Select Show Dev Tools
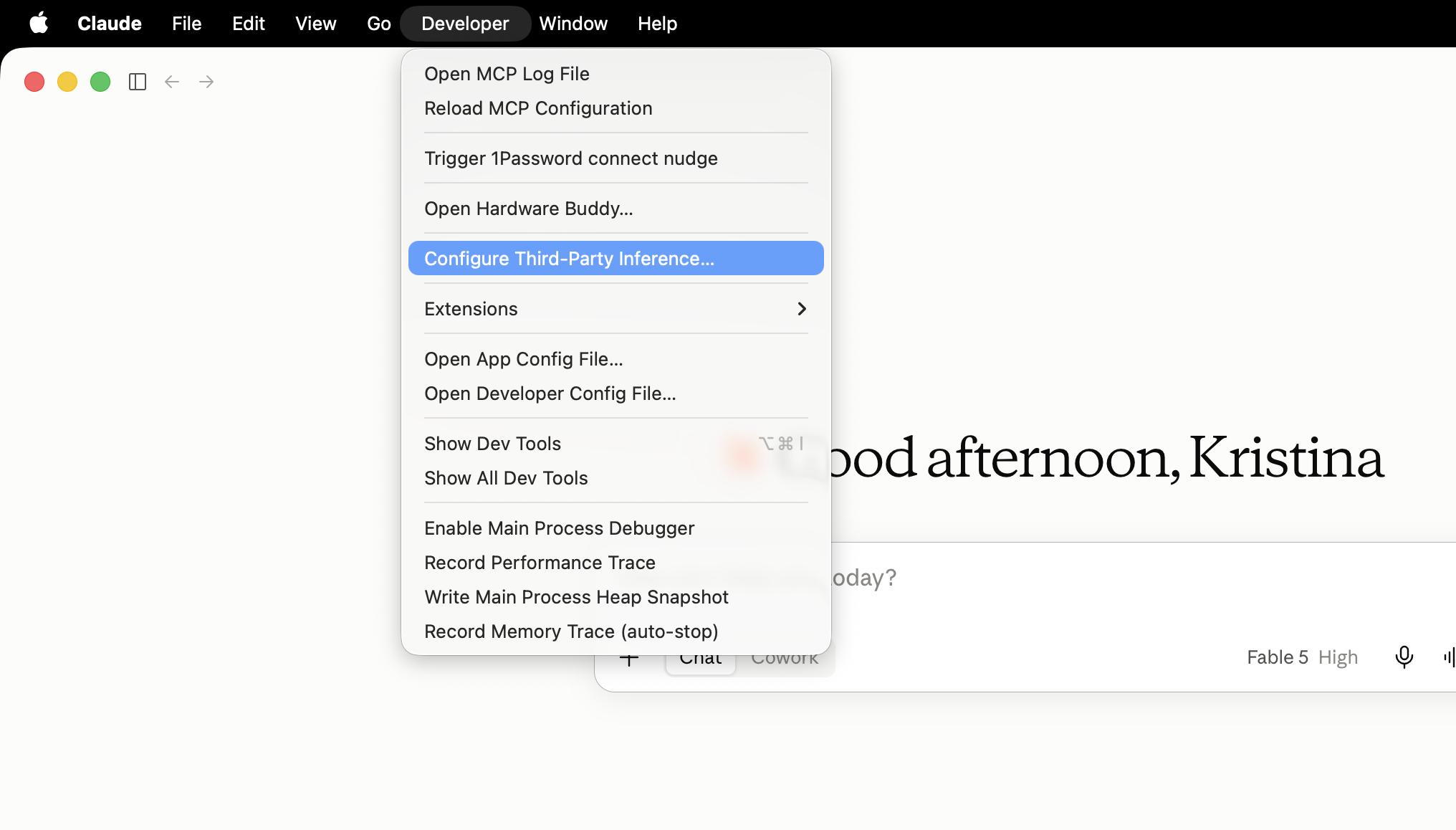The height and width of the screenshot is (830, 1456). tap(616, 444)
